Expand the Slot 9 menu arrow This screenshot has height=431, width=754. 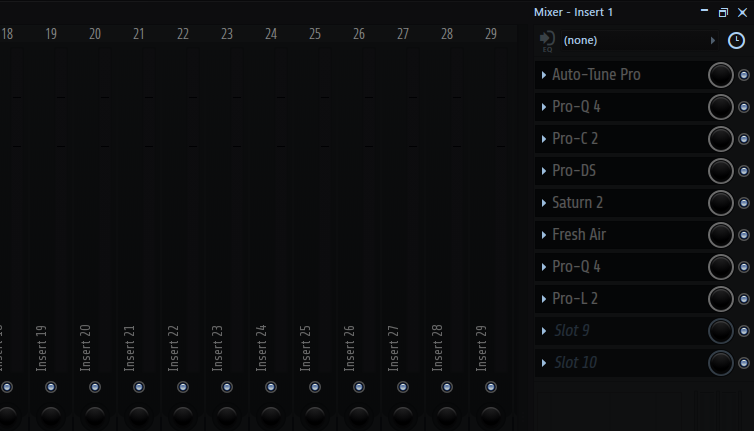point(544,331)
